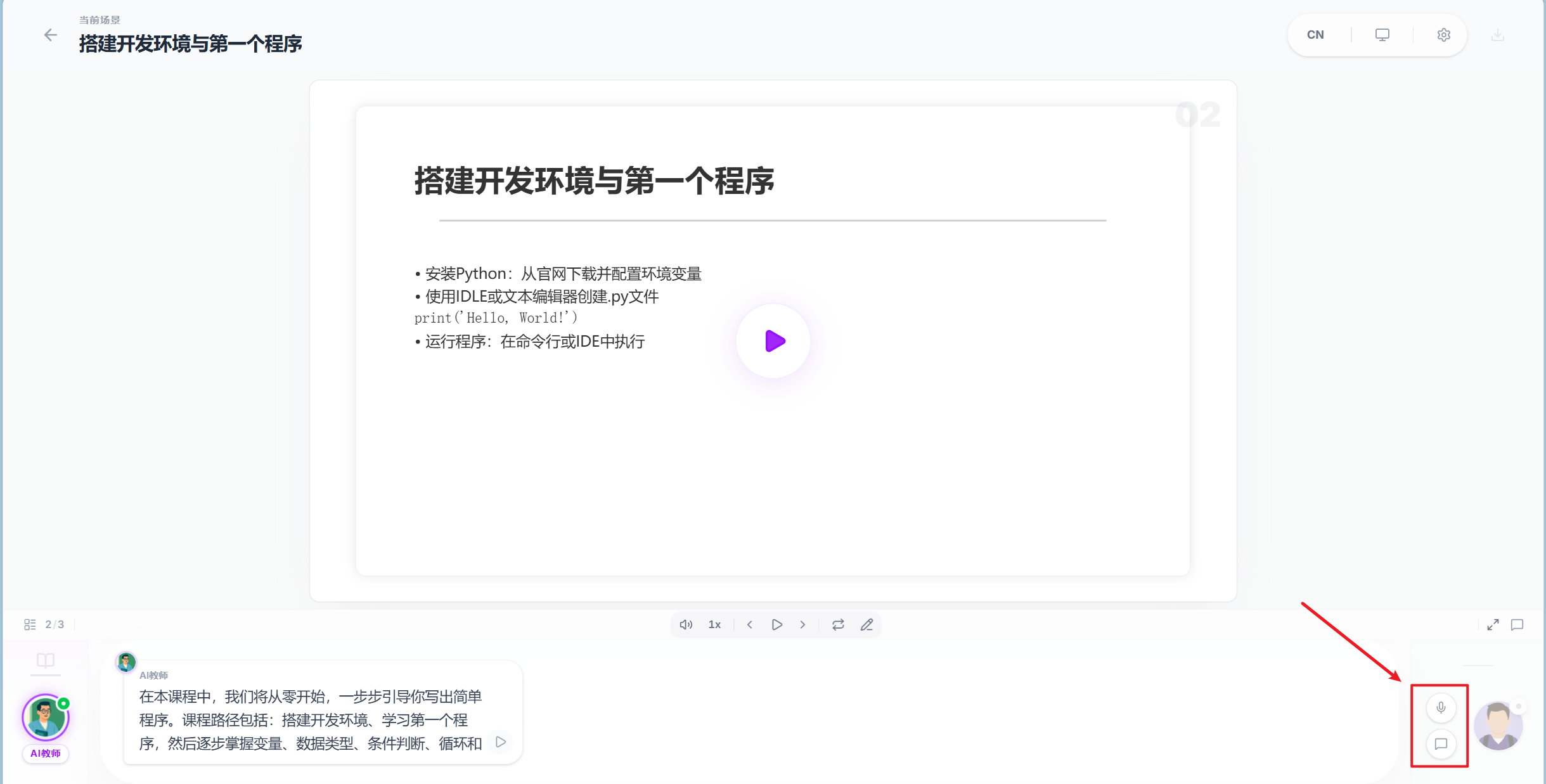Return via the back arrow near the title
Screen dimensions: 1546x784
tap(50, 34)
